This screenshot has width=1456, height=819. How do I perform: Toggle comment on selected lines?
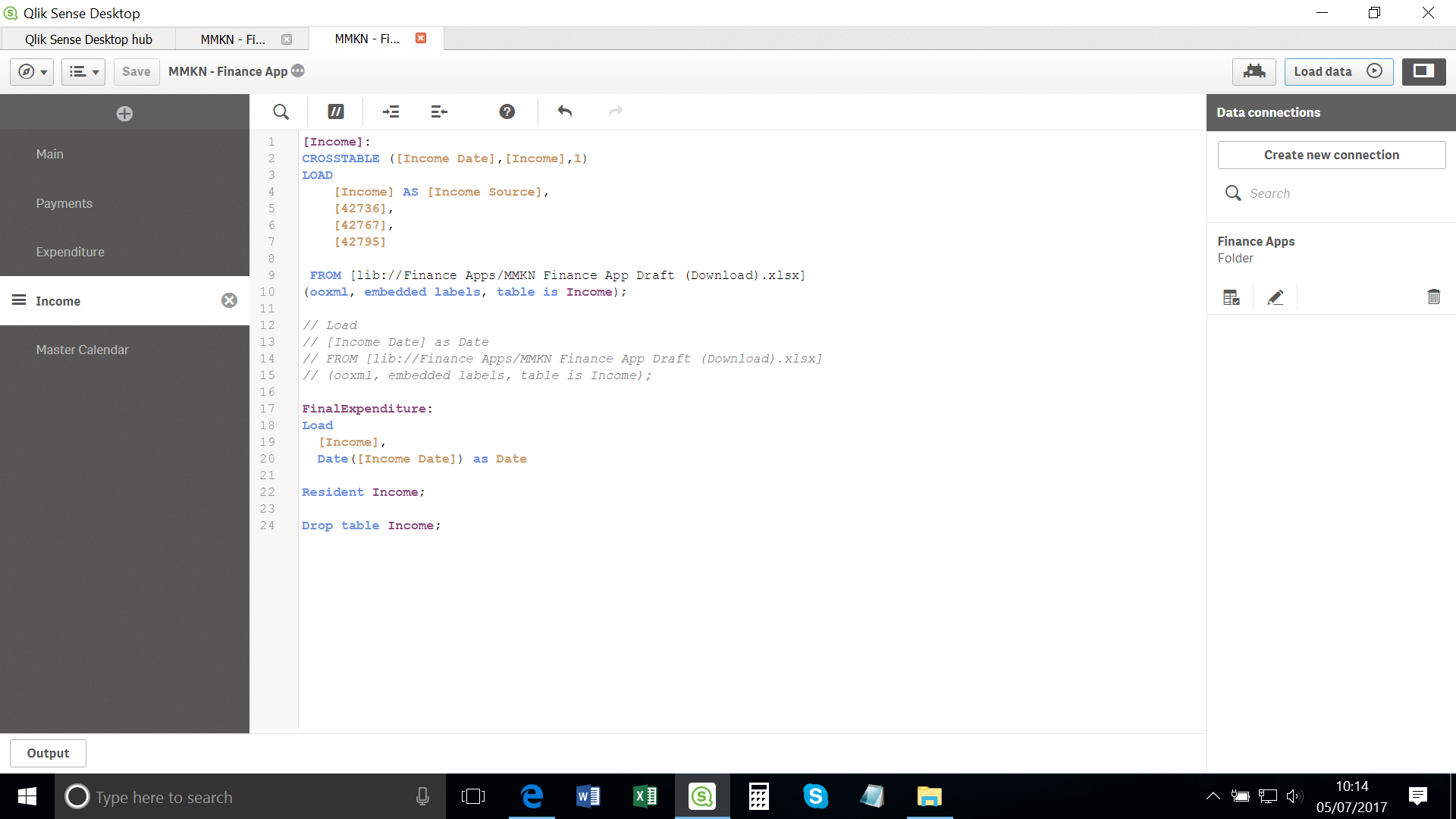[336, 111]
